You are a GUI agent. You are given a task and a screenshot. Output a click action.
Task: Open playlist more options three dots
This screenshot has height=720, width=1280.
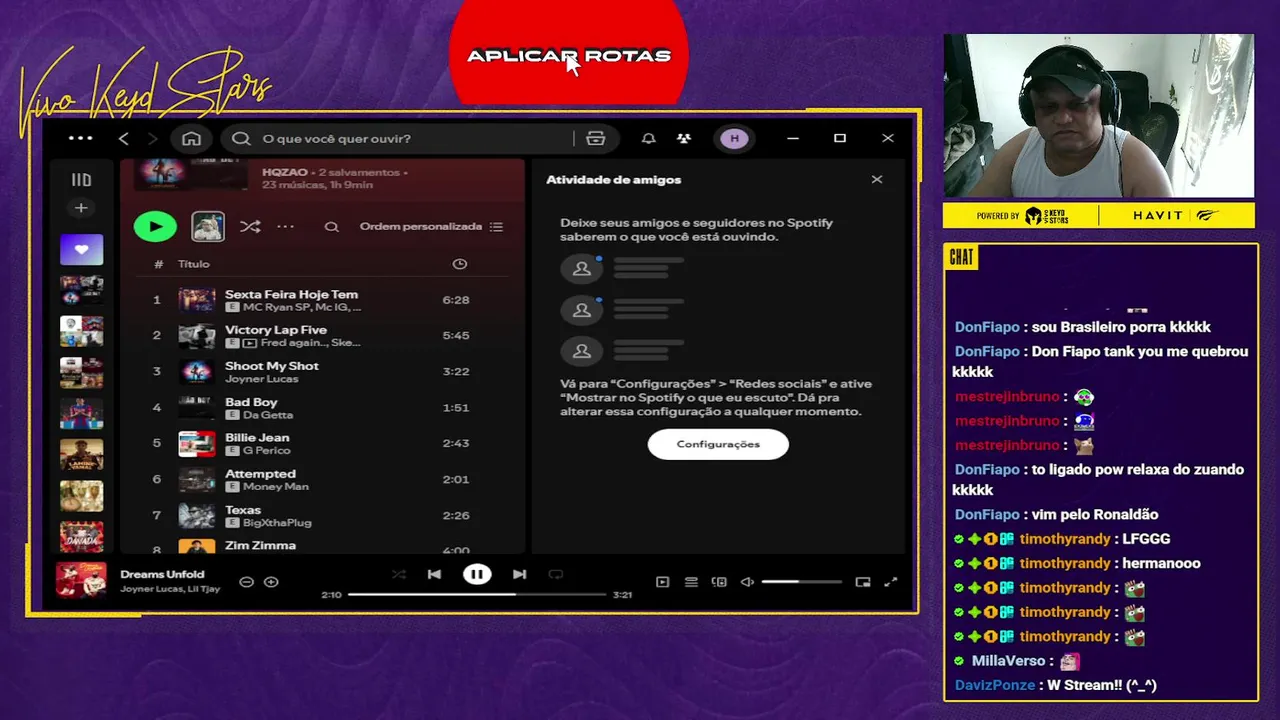pyautogui.click(x=286, y=227)
